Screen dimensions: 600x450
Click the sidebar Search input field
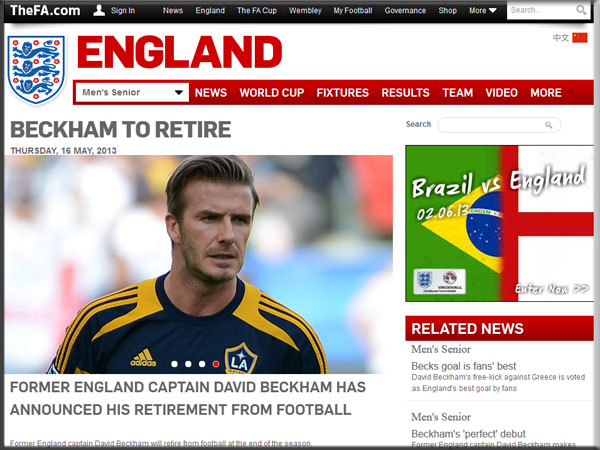click(499, 125)
